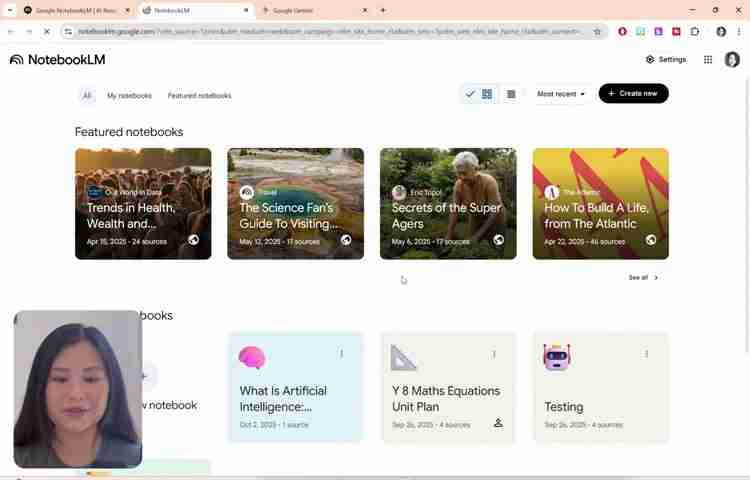Open the Testing notebook
Viewport: 750px width, 480px height.
[601, 388]
